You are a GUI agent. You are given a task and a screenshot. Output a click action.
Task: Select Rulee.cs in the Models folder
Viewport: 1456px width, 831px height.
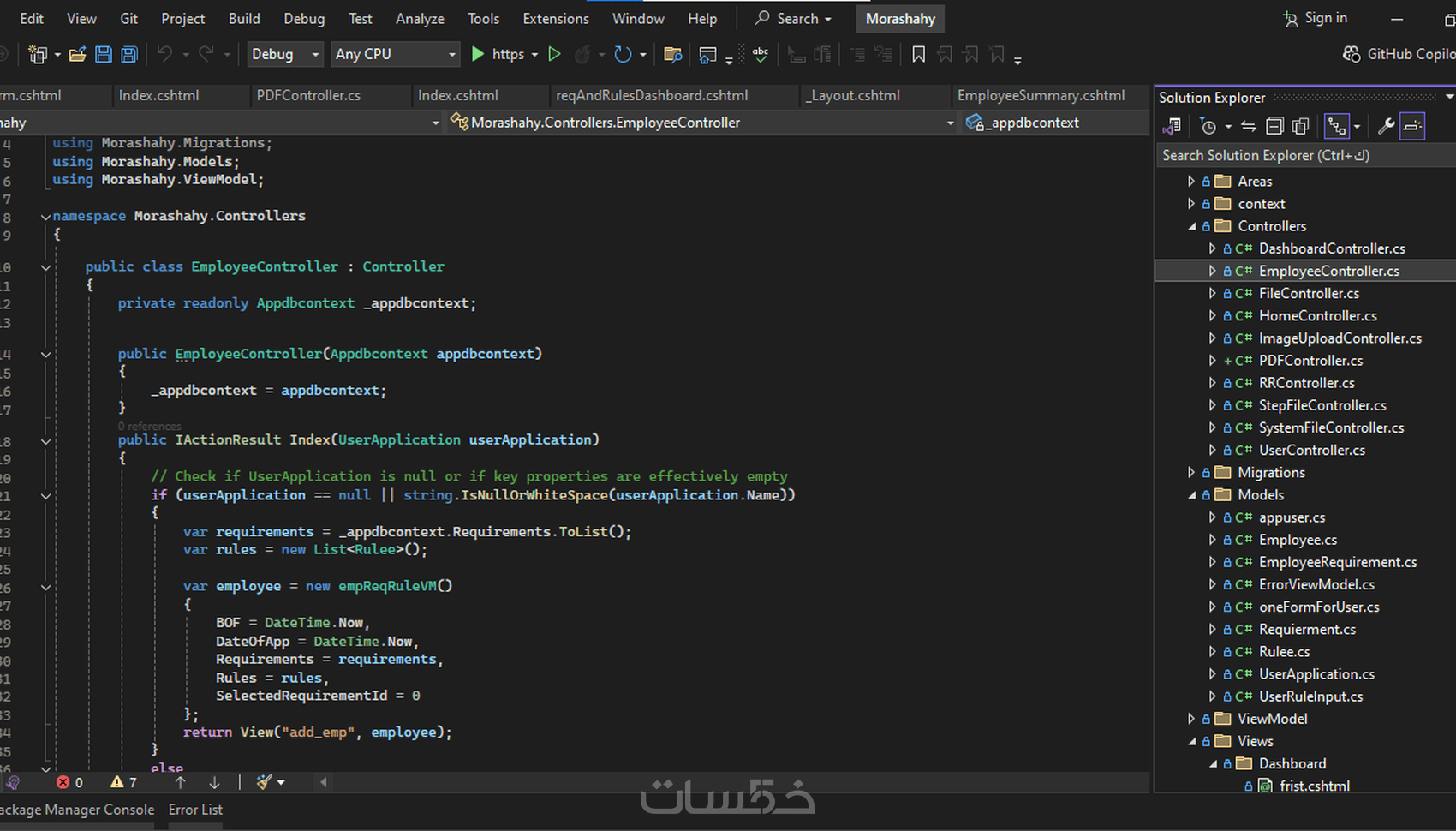tap(1284, 652)
